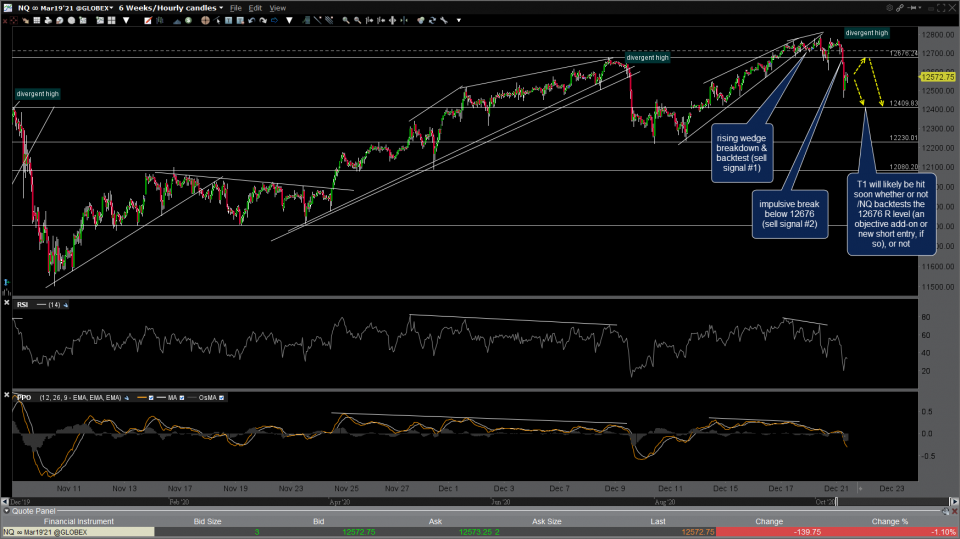
Task: Click the crosshair selection icon in toolbar
Action: (x=13, y=20)
